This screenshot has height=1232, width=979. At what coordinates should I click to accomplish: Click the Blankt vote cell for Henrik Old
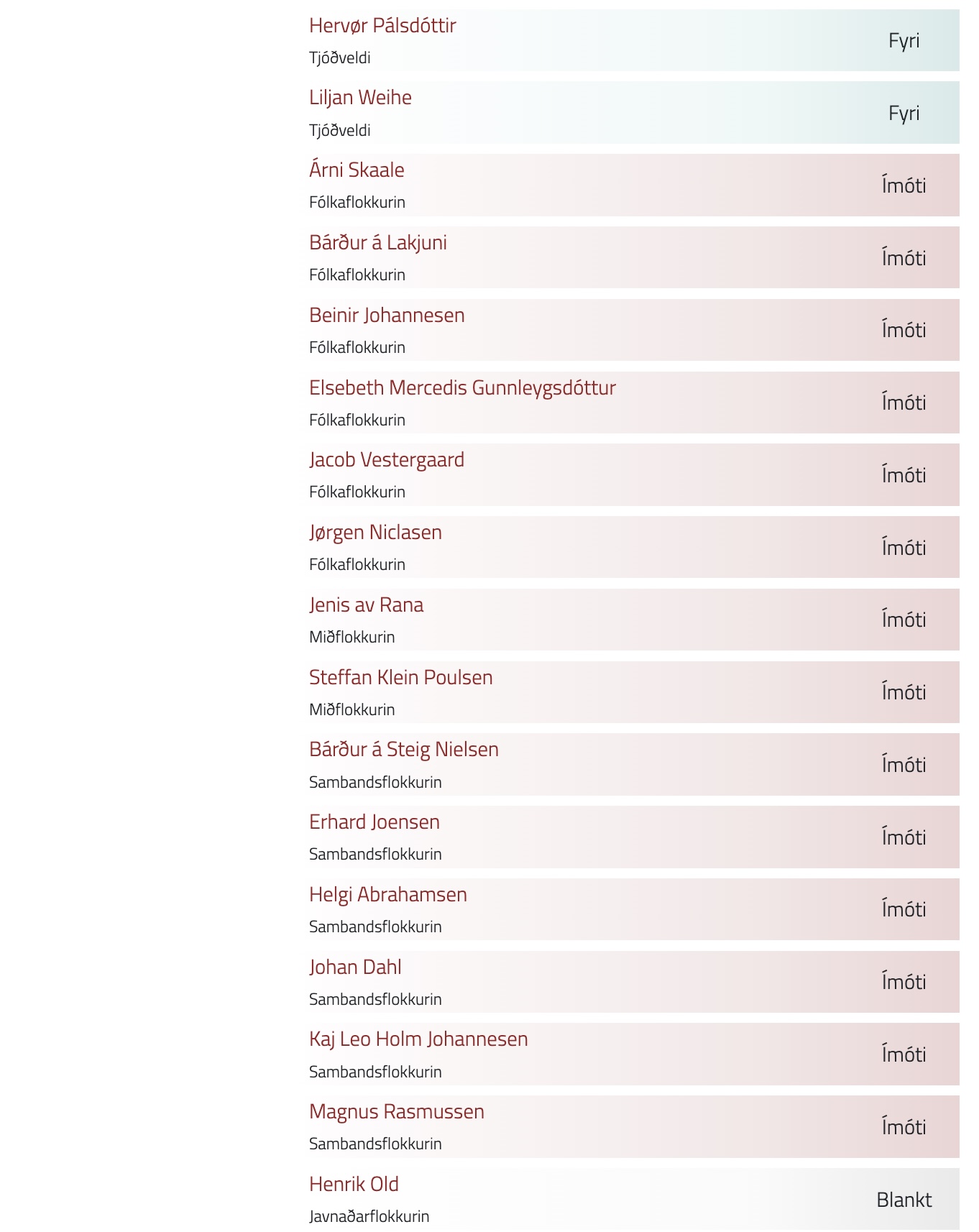(904, 1200)
